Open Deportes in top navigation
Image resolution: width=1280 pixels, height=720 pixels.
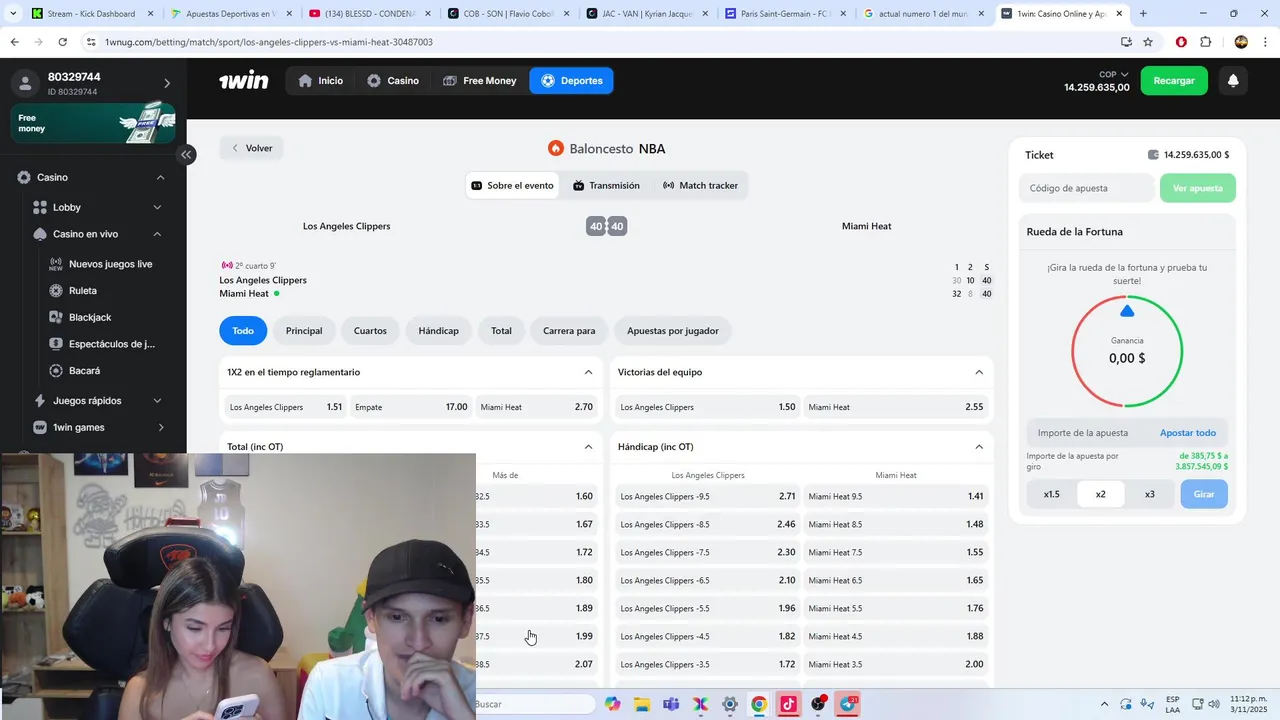[x=571, y=81]
